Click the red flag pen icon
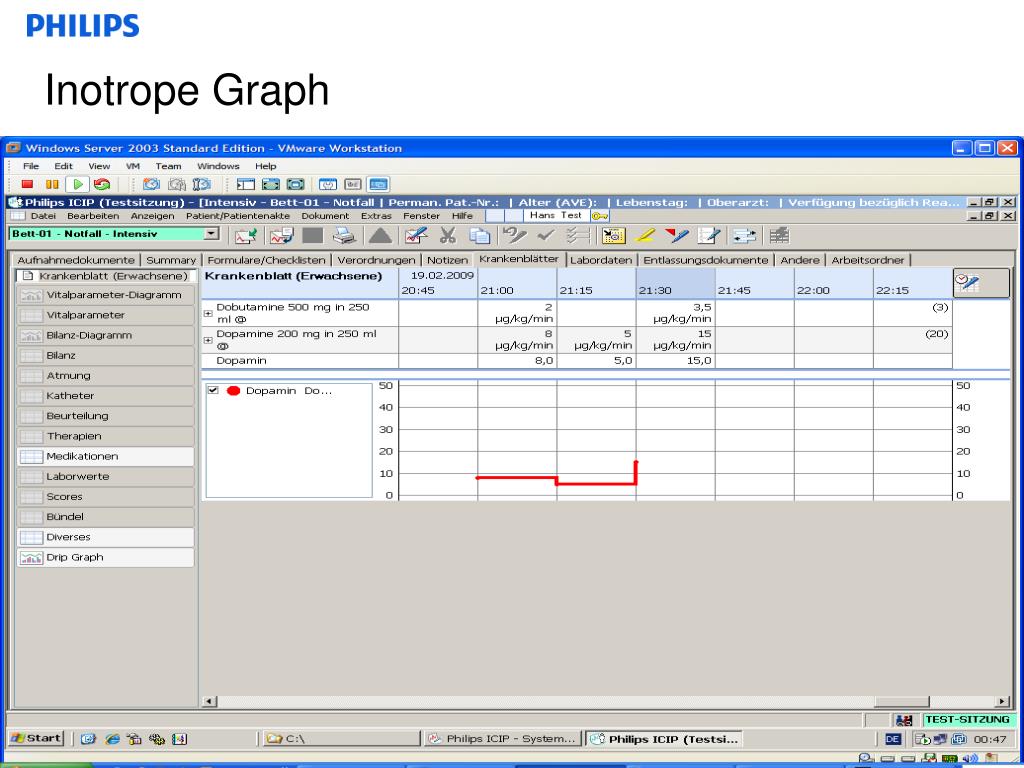Viewport: 1024px width, 768px height. tap(676, 236)
